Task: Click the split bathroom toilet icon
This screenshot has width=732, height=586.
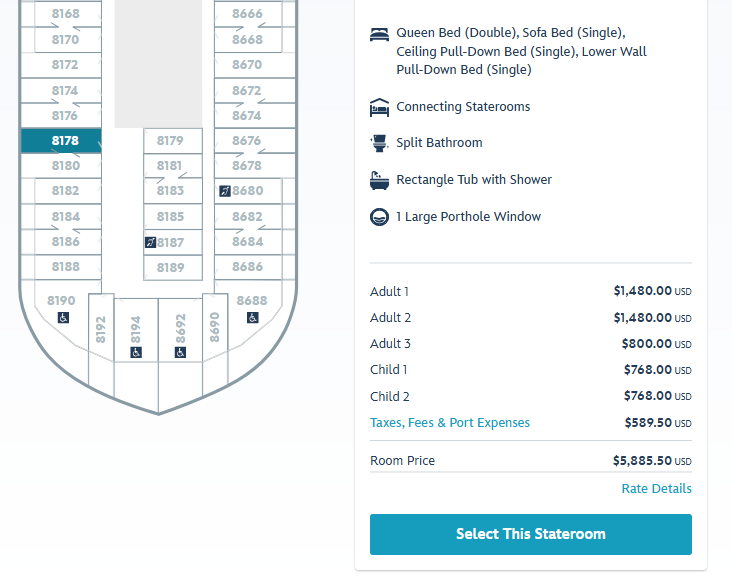Action: 379,143
